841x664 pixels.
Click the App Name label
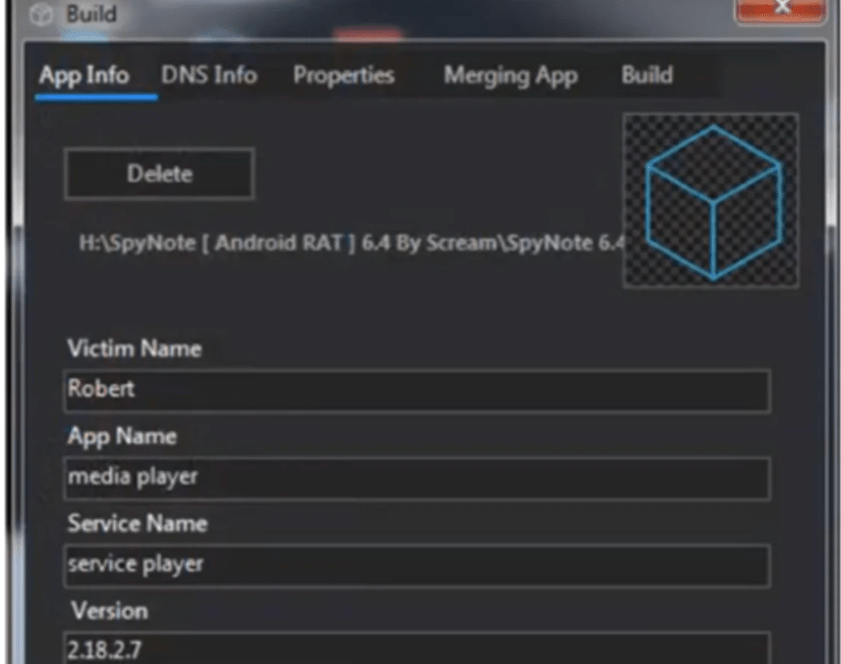pyautogui.click(x=122, y=437)
